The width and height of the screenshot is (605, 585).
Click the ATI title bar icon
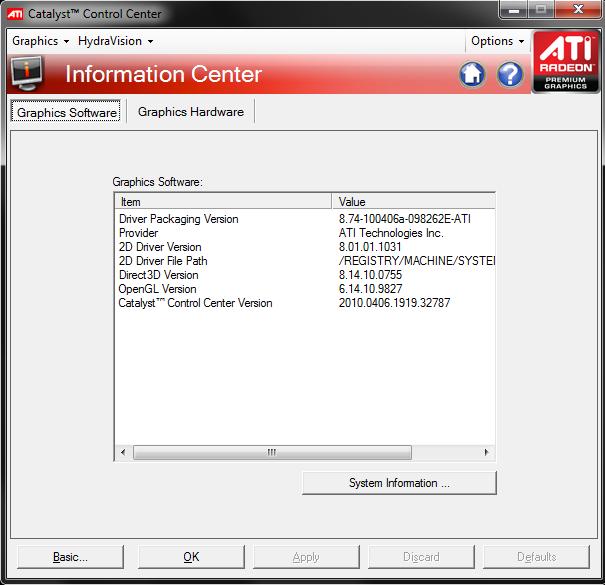click(x=15, y=14)
